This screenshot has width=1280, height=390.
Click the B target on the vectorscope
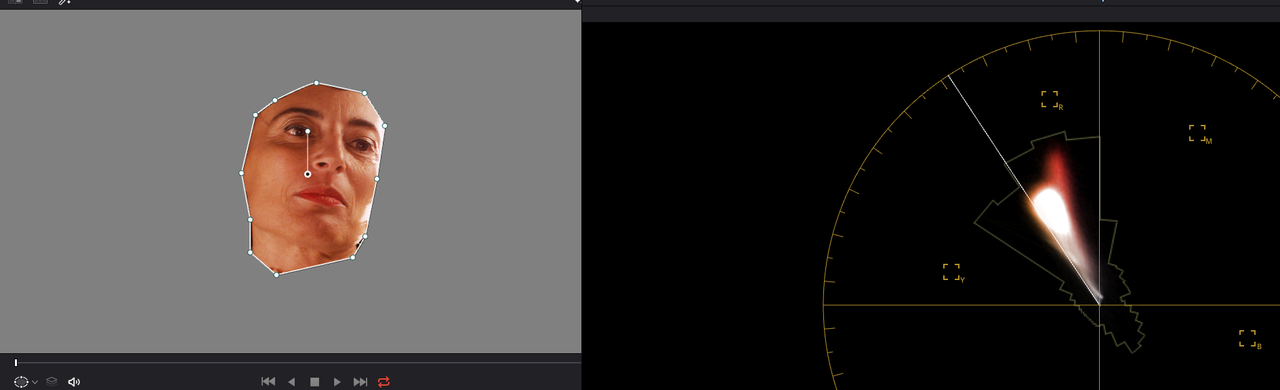1248,338
